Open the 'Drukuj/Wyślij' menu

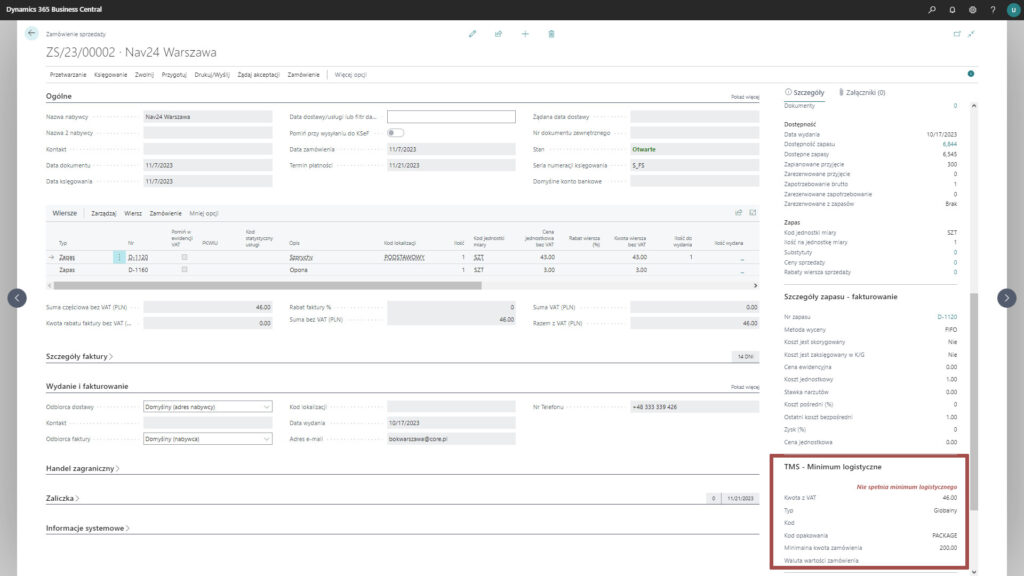[x=212, y=75]
